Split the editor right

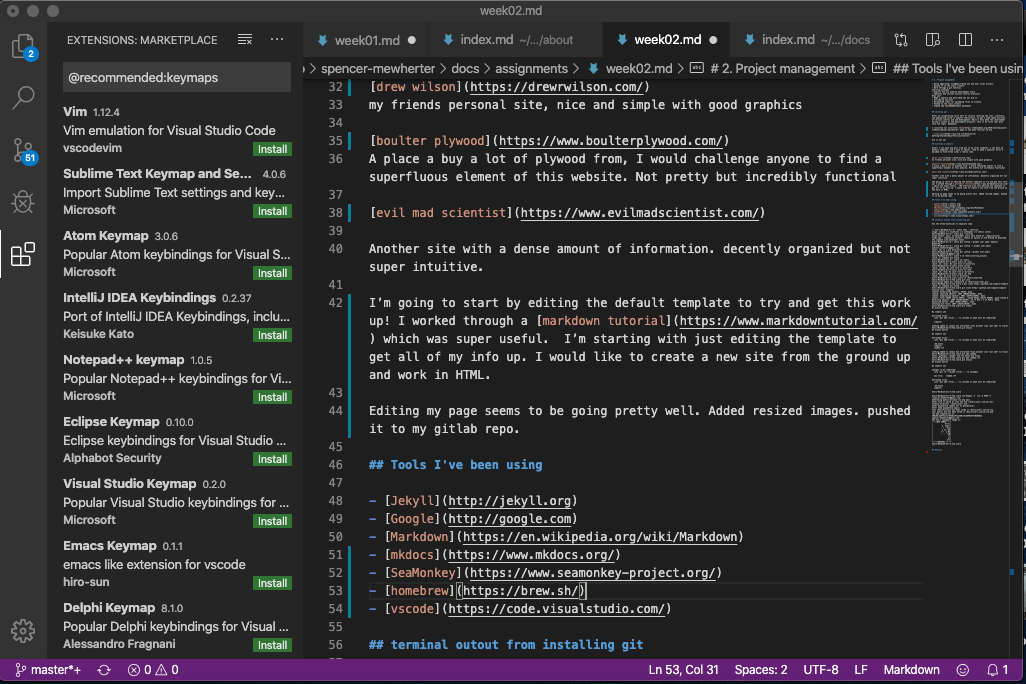pos(965,40)
